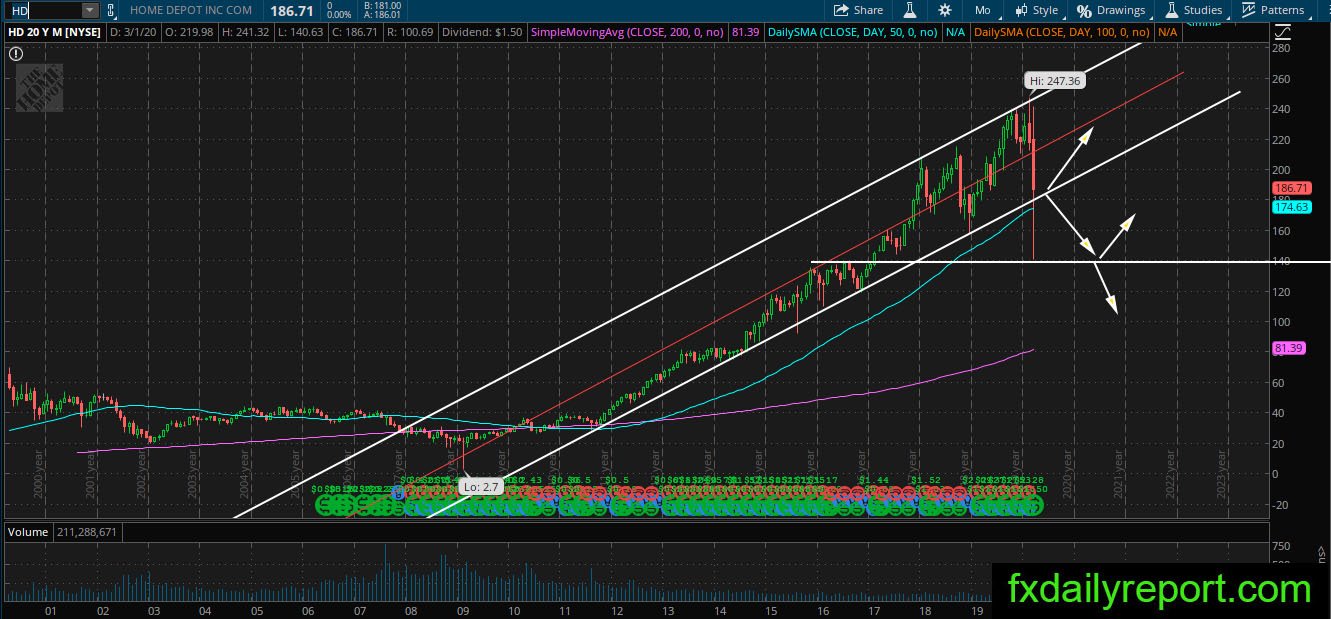Viewport: 1331px width, 619px height.
Task: Click the A: 186.01 ask quote
Action: pos(384,15)
